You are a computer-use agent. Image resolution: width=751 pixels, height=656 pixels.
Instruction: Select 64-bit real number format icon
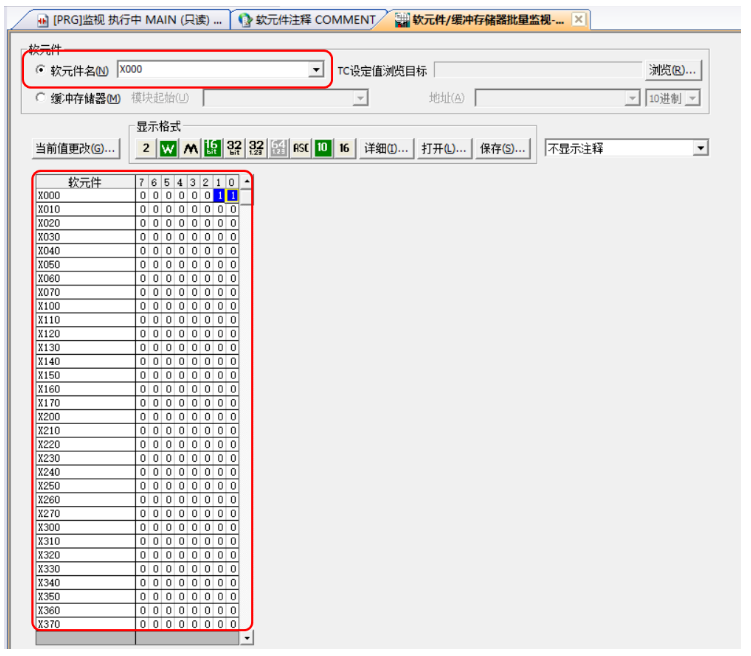click(x=278, y=148)
